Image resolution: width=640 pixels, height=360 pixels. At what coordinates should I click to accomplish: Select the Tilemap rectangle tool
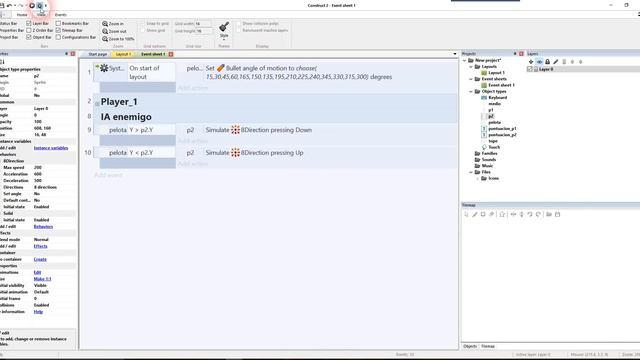[x=483, y=214]
